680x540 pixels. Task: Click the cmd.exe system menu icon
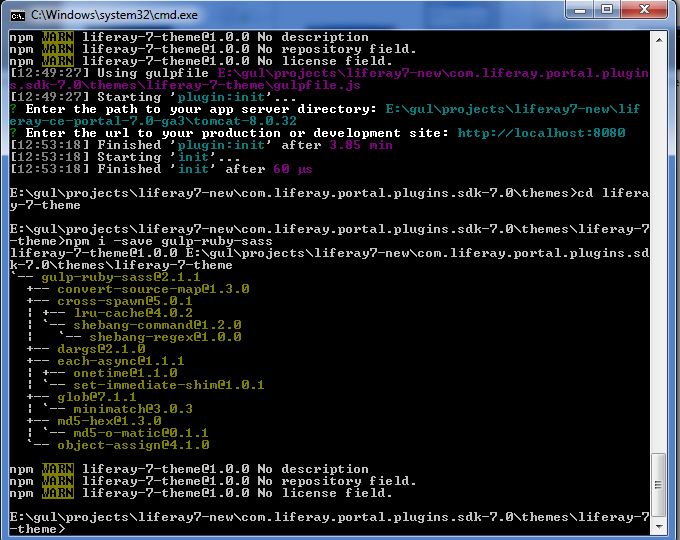tap(18, 16)
